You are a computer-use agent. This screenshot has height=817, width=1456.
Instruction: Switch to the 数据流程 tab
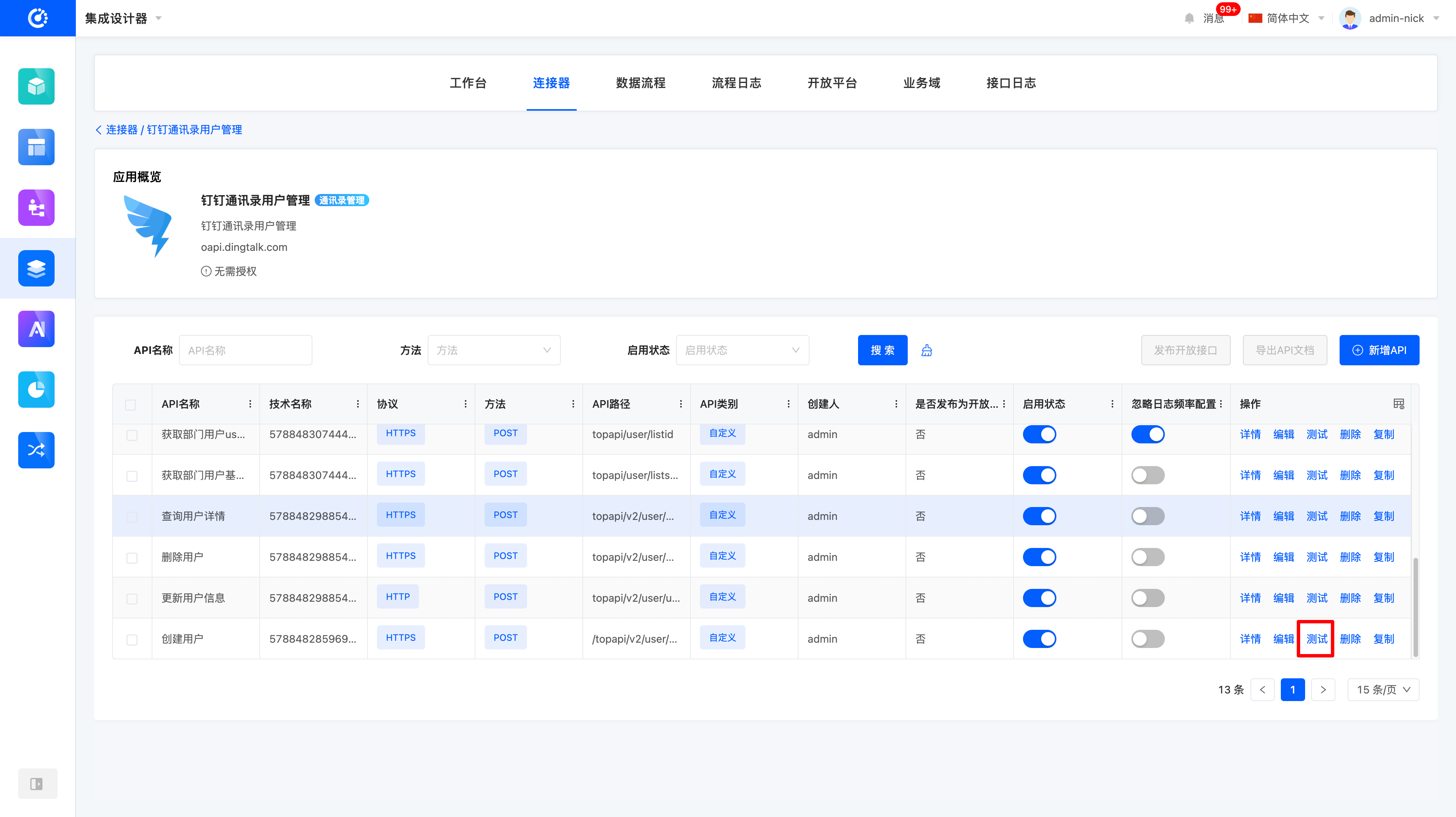point(640,83)
